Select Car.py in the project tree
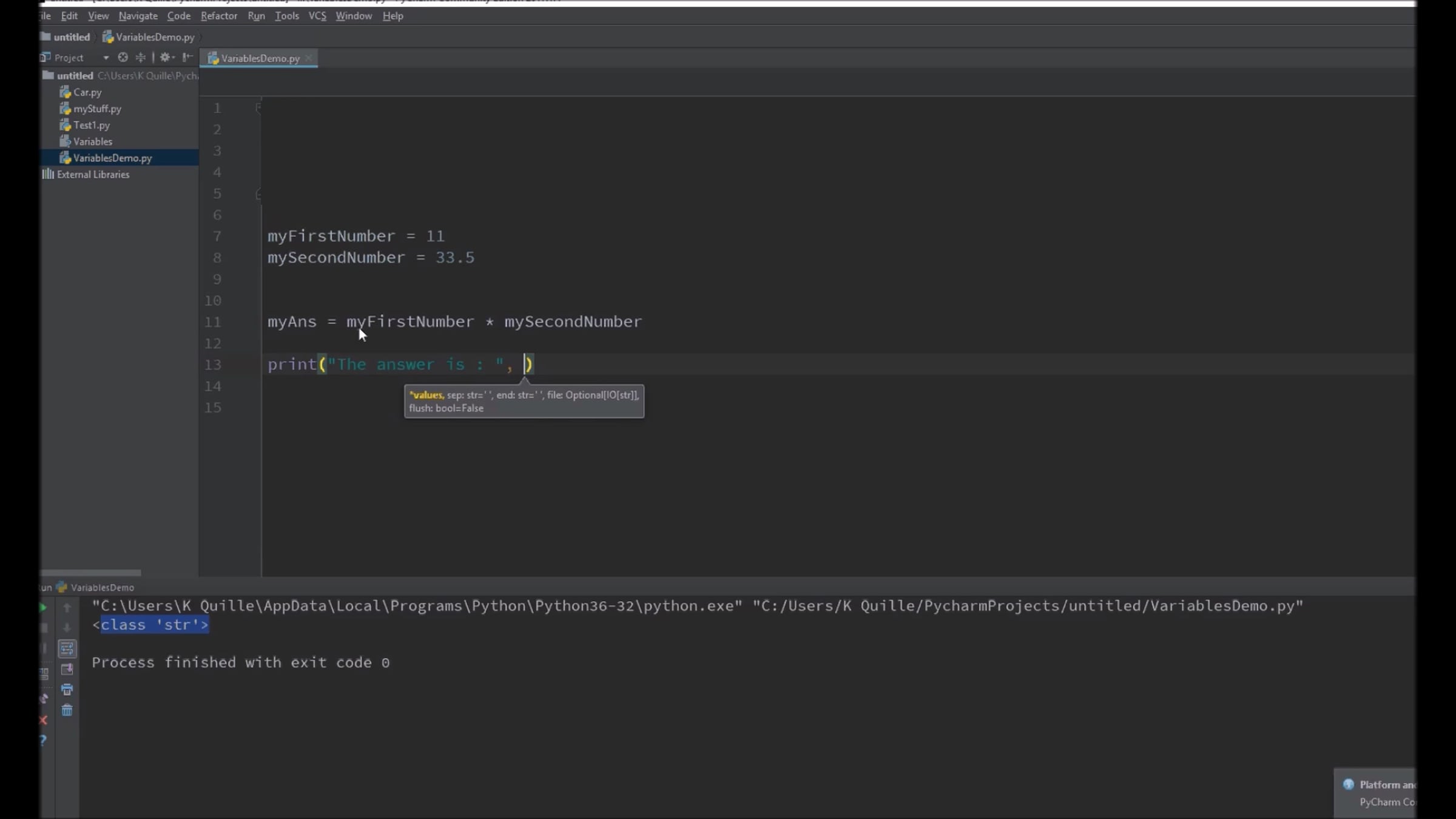 coord(81,92)
